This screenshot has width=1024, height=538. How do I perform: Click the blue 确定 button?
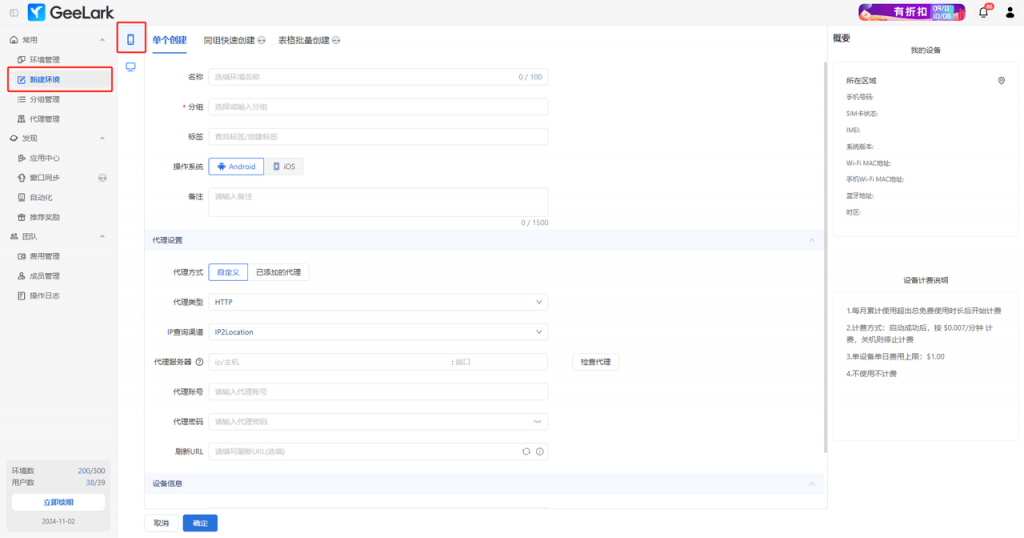coord(200,523)
